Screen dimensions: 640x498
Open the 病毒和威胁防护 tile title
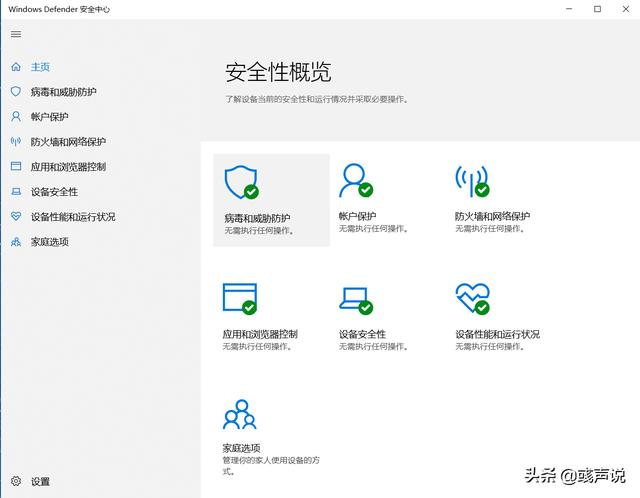click(257, 218)
